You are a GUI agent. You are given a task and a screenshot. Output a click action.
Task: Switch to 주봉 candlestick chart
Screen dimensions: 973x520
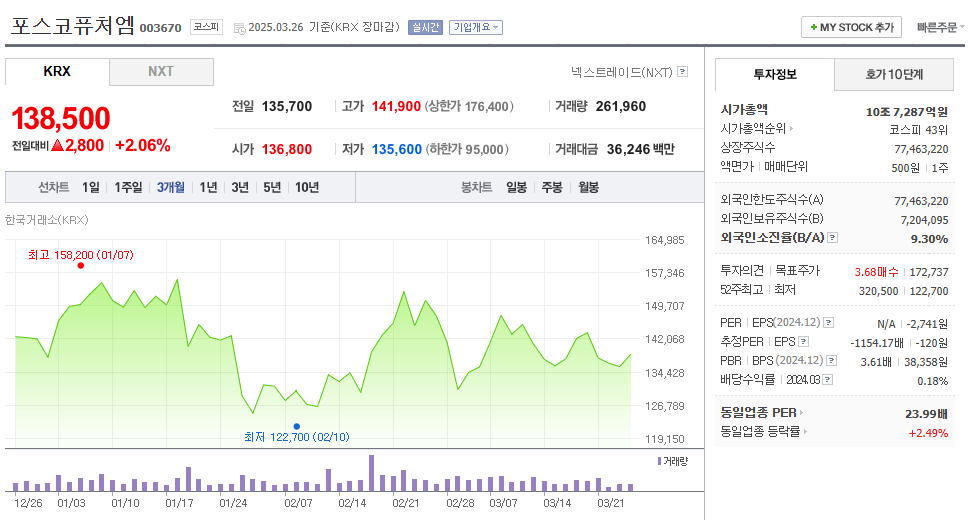pos(552,187)
